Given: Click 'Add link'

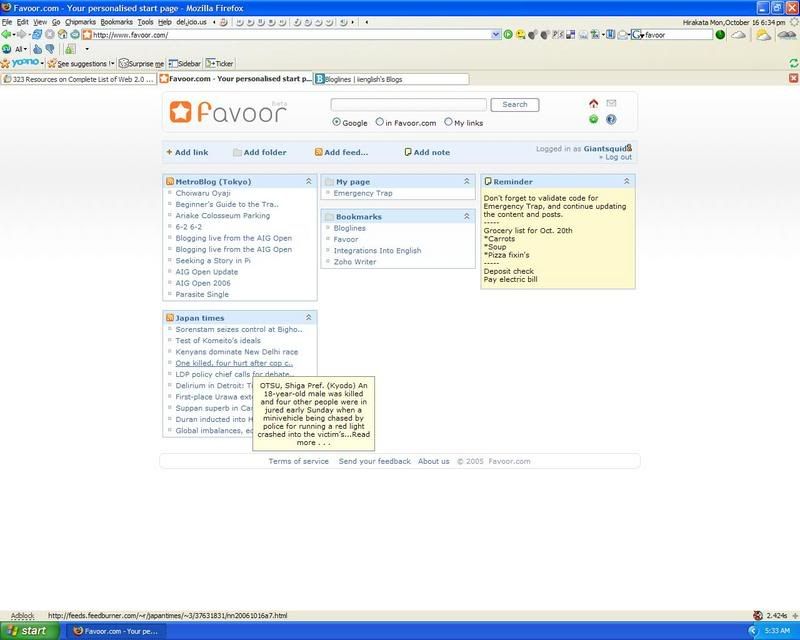Looking at the screenshot, I should [x=187, y=152].
